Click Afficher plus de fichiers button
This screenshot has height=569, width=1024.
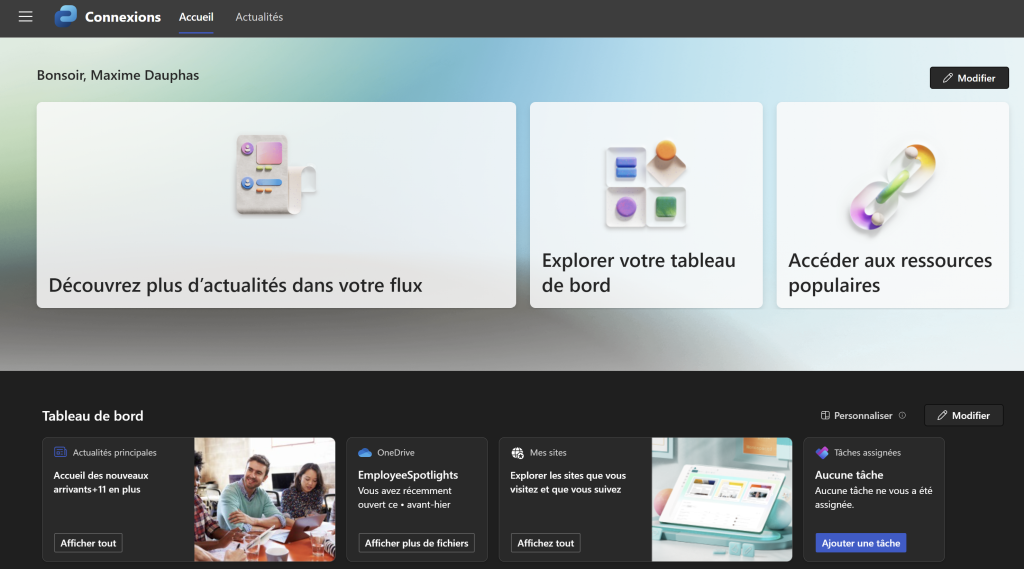(416, 543)
